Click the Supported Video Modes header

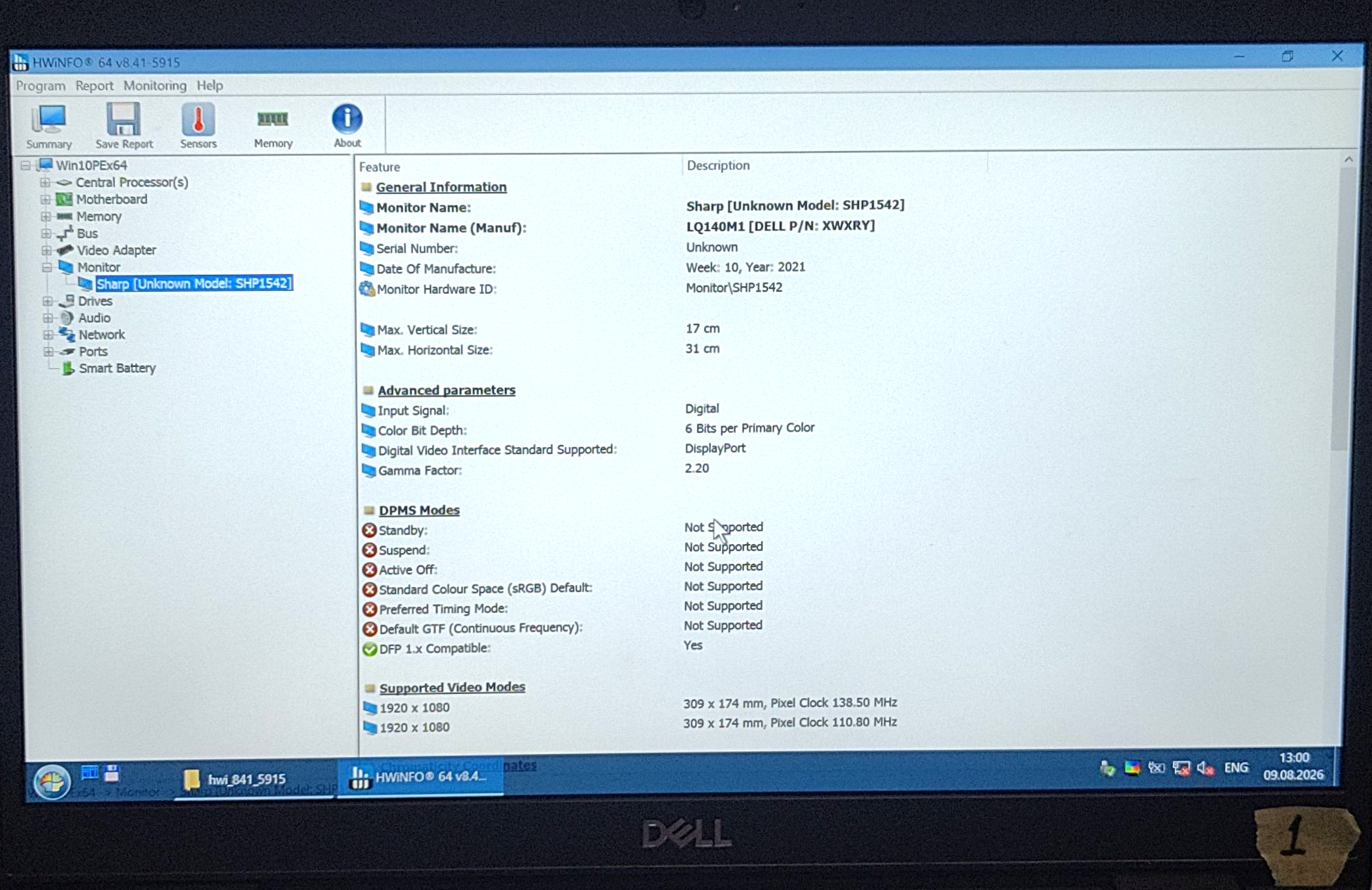pos(452,688)
